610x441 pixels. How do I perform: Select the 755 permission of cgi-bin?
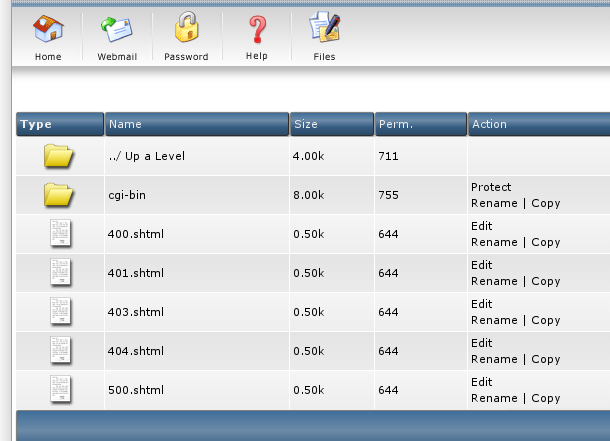tap(388, 195)
